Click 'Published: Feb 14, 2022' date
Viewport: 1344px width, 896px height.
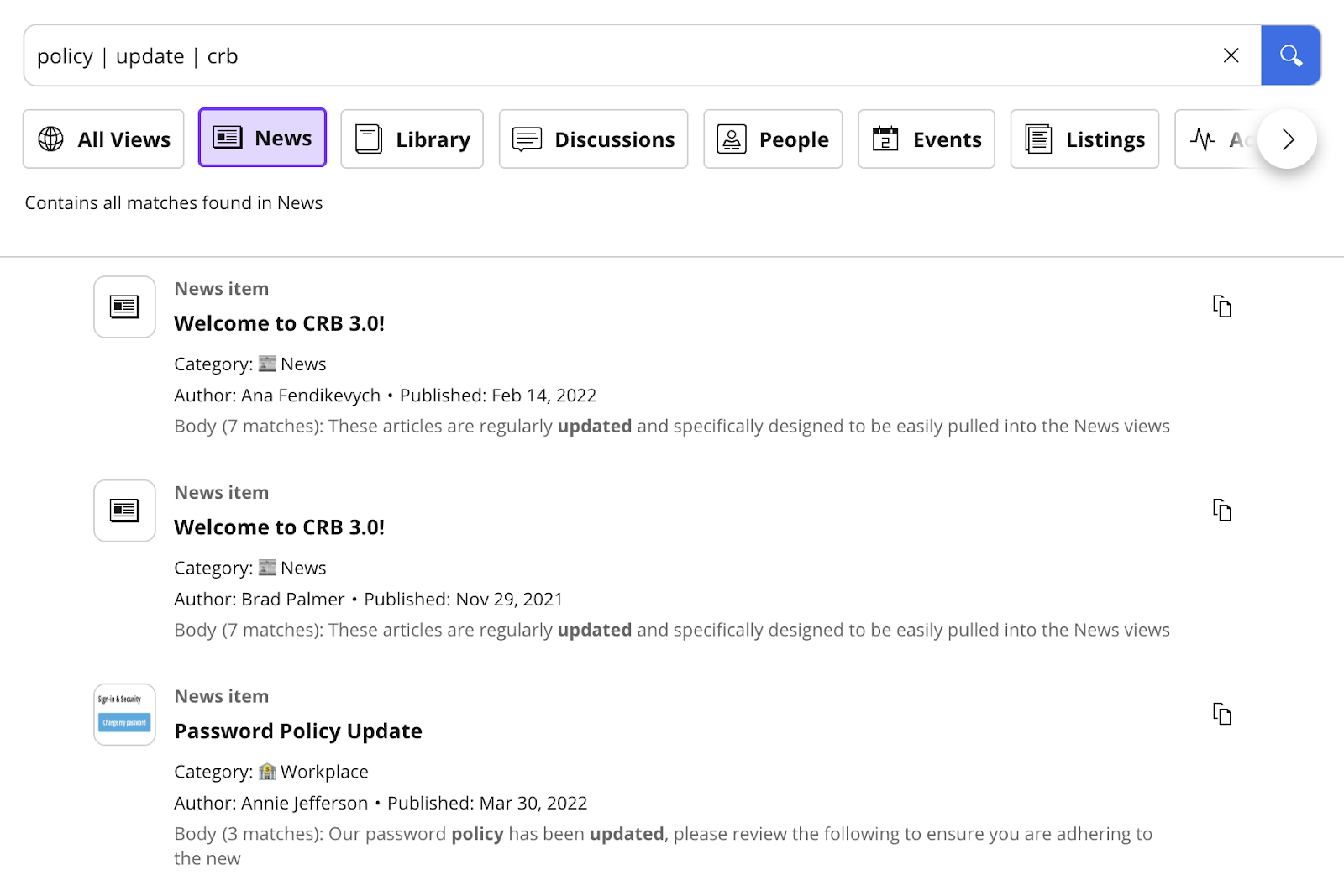tap(498, 396)
